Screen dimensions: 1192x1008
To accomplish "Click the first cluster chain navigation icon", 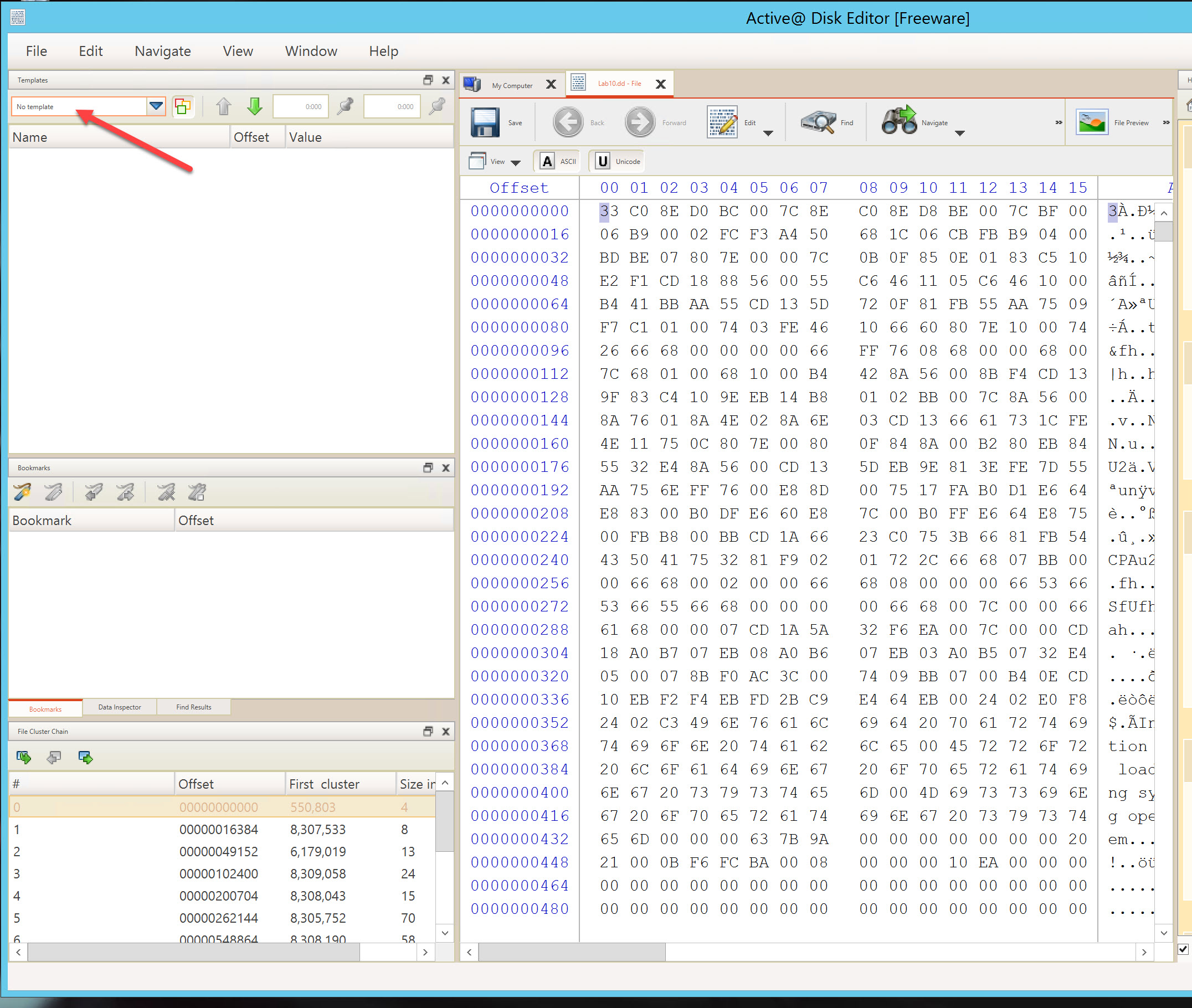I will [24, 758].
